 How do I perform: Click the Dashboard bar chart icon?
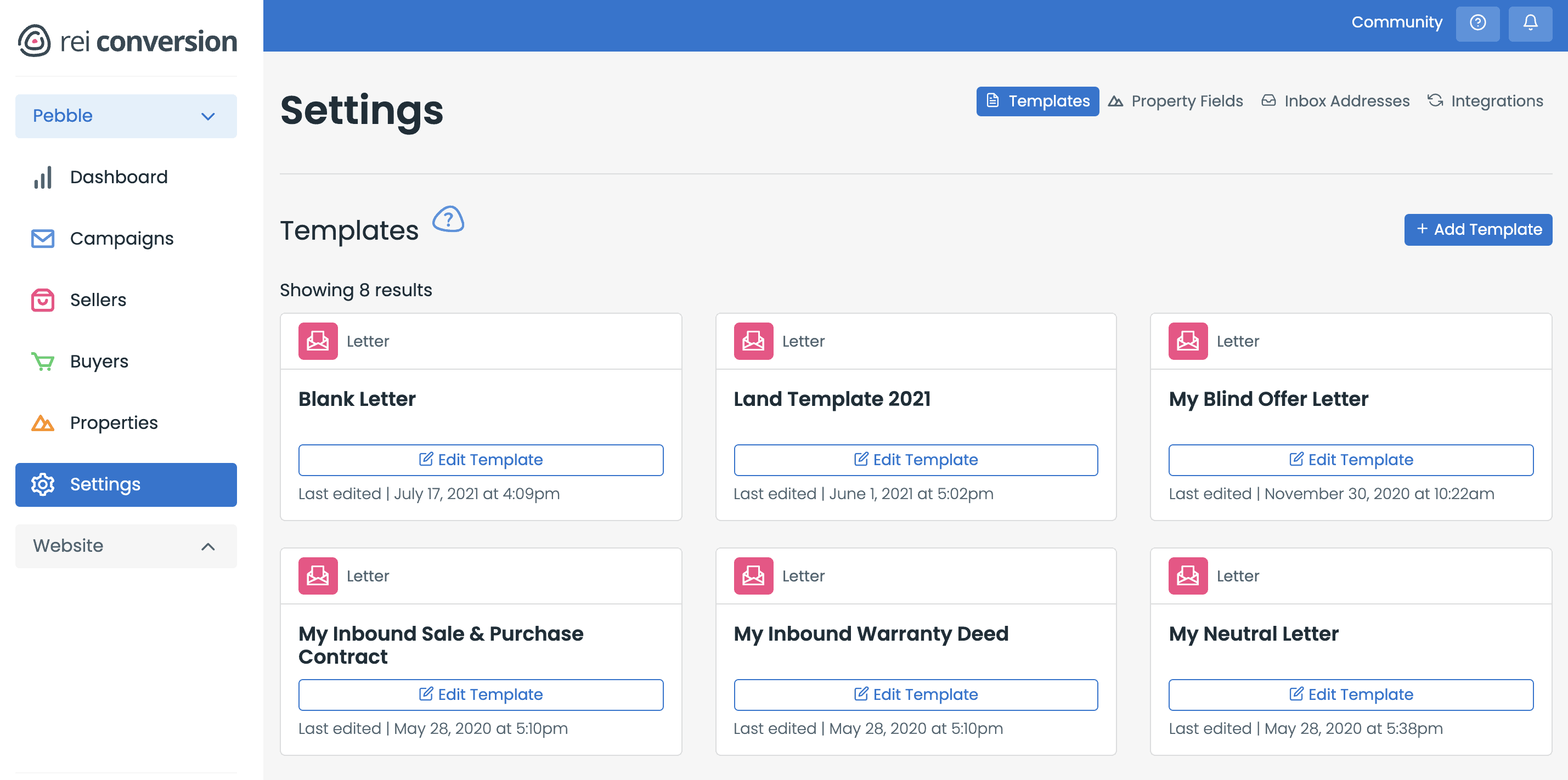[43, 177]
